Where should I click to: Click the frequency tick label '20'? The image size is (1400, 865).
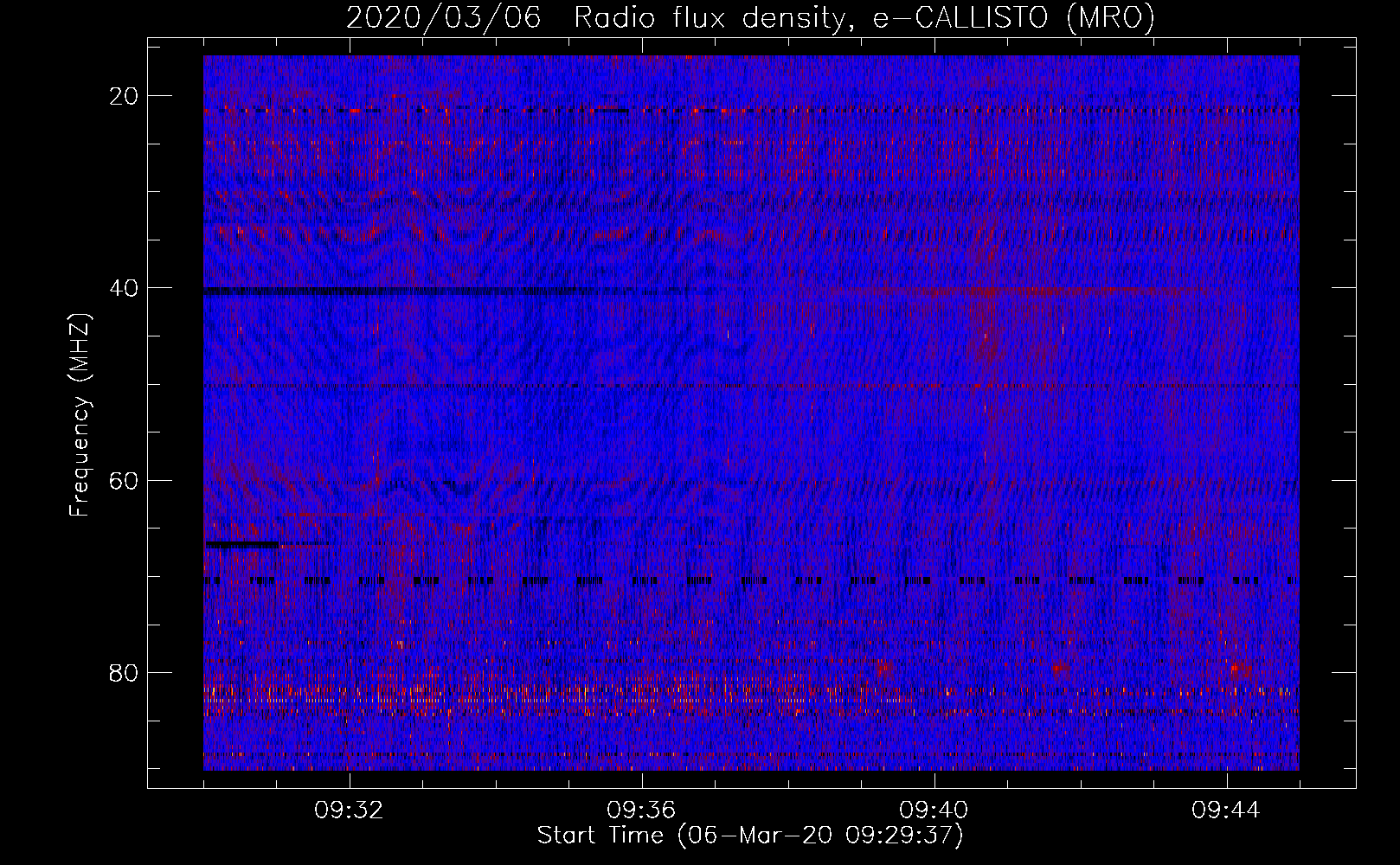(x=125, y=96)
